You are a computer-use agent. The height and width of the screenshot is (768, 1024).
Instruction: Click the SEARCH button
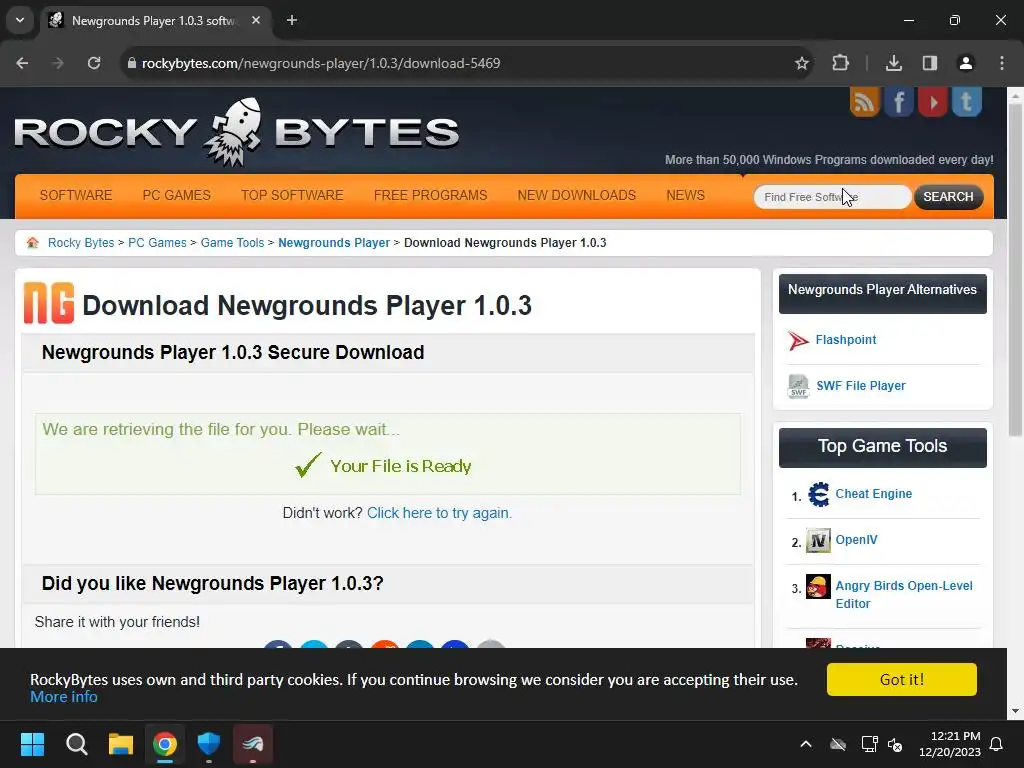(x=948, y=197)
